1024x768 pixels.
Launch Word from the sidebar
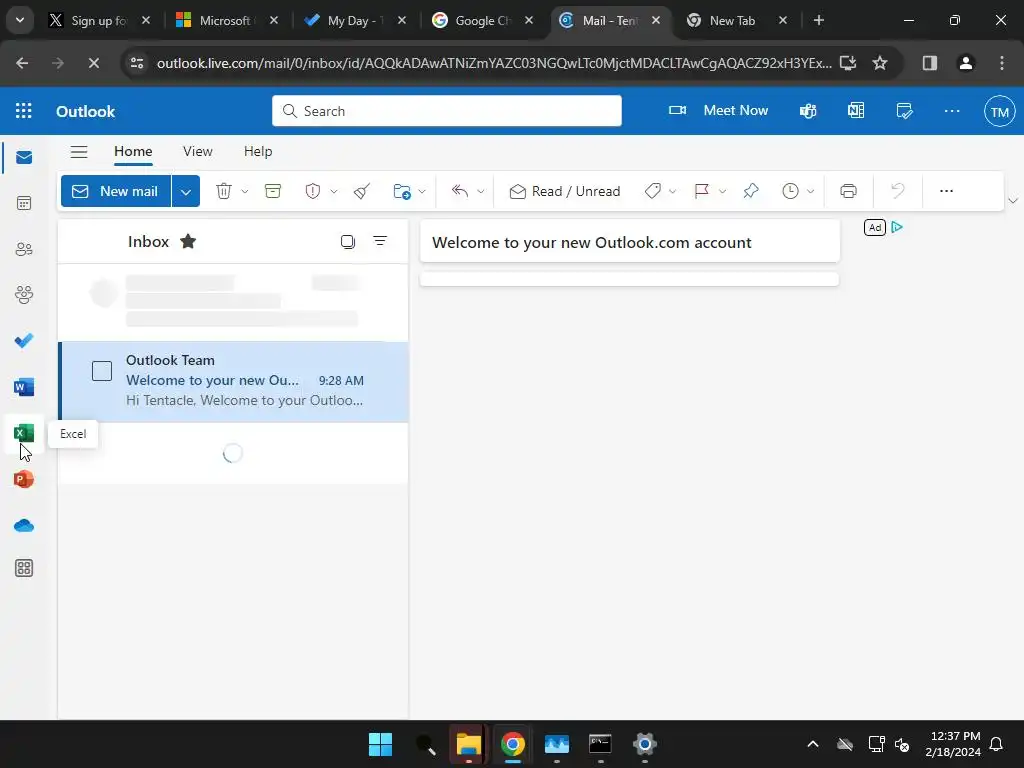tap(24, 387)
